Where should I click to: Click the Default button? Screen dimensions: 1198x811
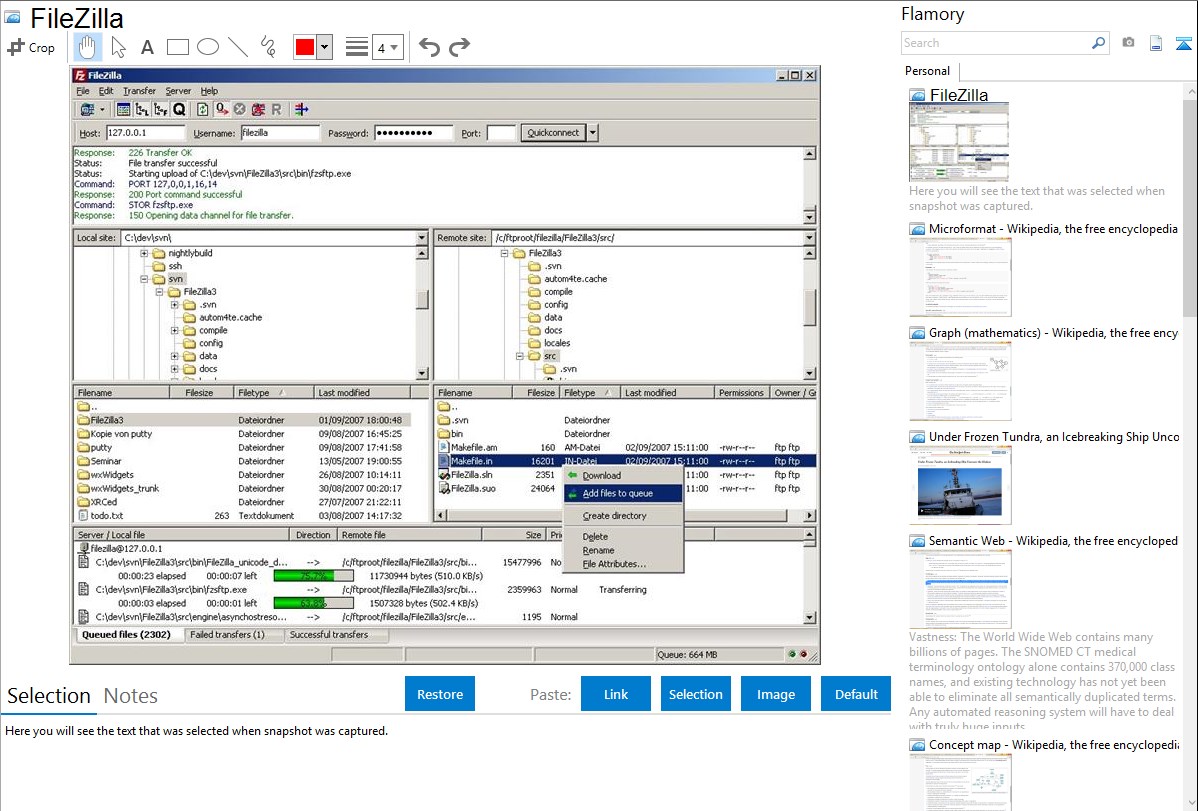pos(856,694)
